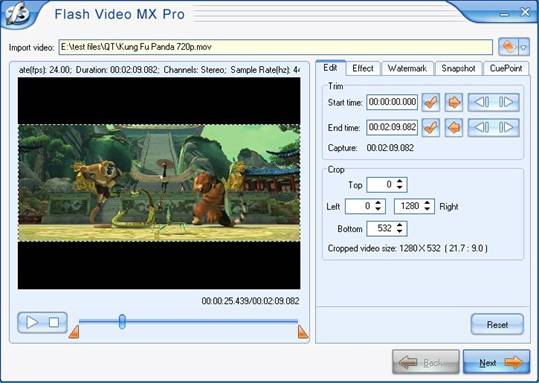Click the Next button
539x383 pixels.
pyautogui.click(x=496, y=362)
